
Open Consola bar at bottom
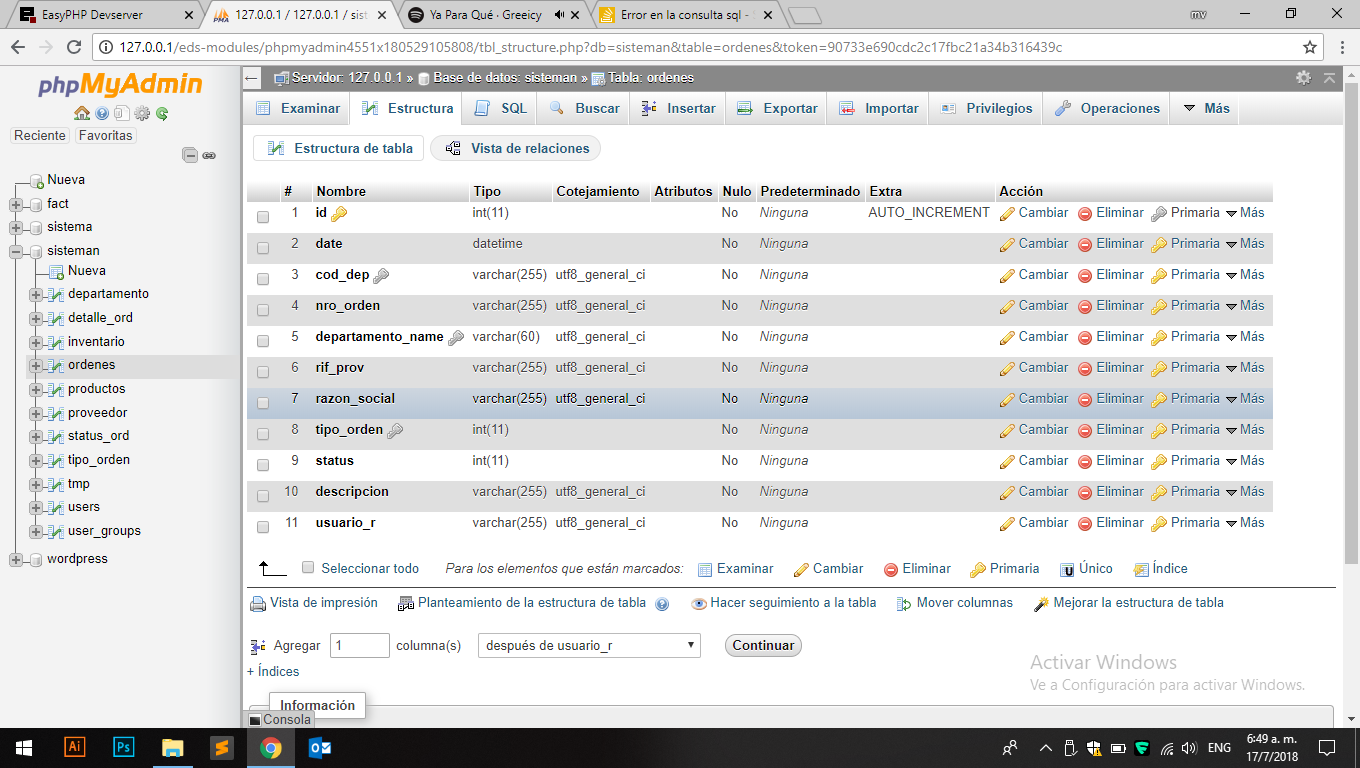280,719
